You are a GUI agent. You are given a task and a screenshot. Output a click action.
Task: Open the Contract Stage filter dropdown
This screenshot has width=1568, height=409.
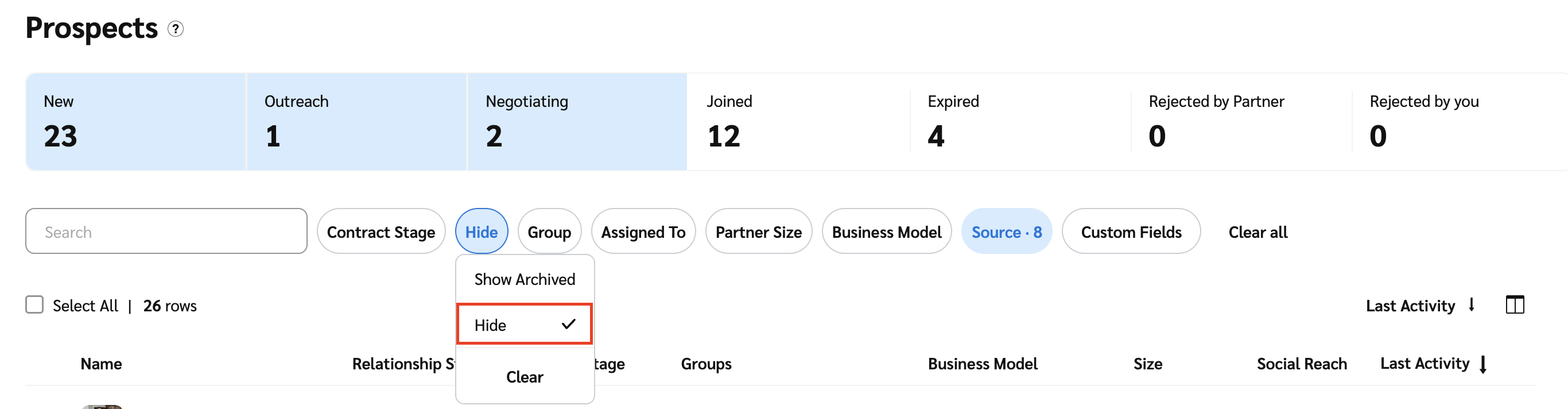tap(381, 231)
